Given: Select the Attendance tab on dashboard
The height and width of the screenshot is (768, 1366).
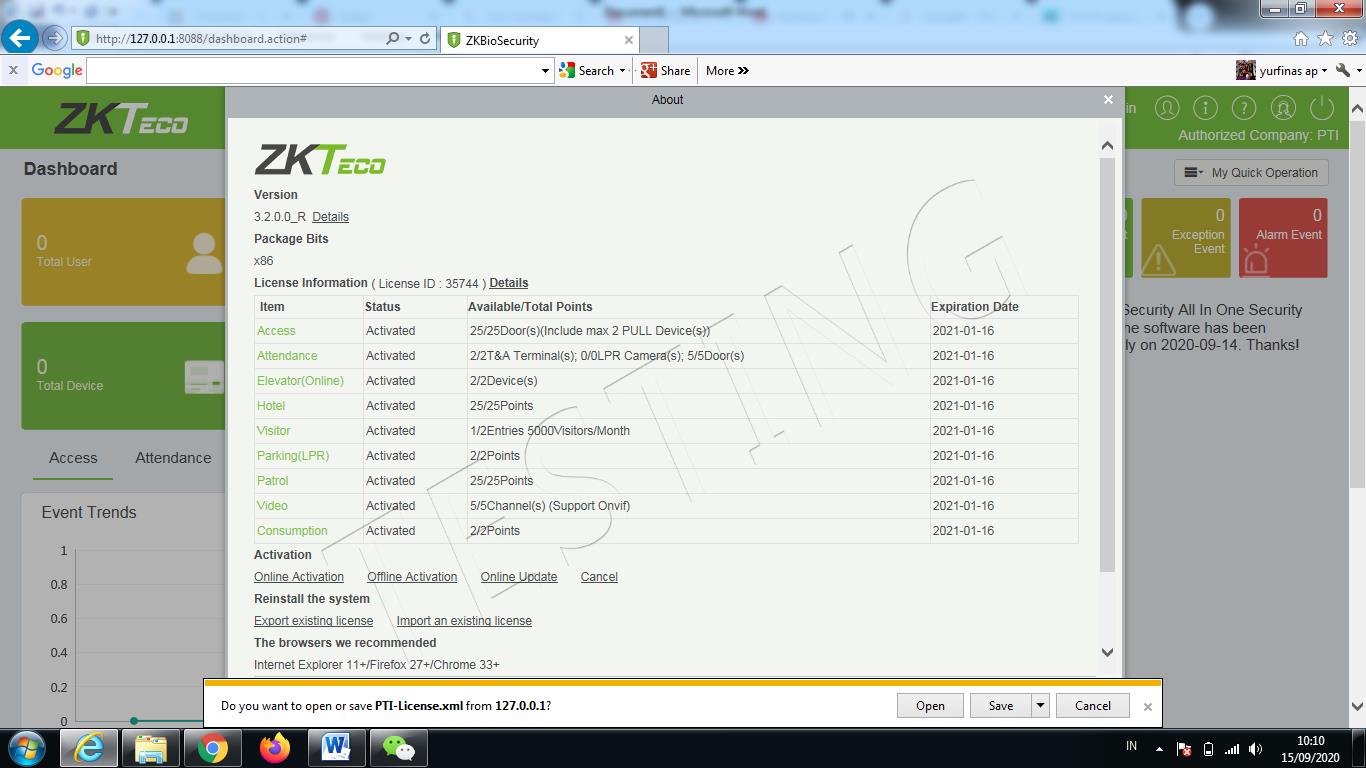Looking at the screenshot, I should (x=173, y=458).
